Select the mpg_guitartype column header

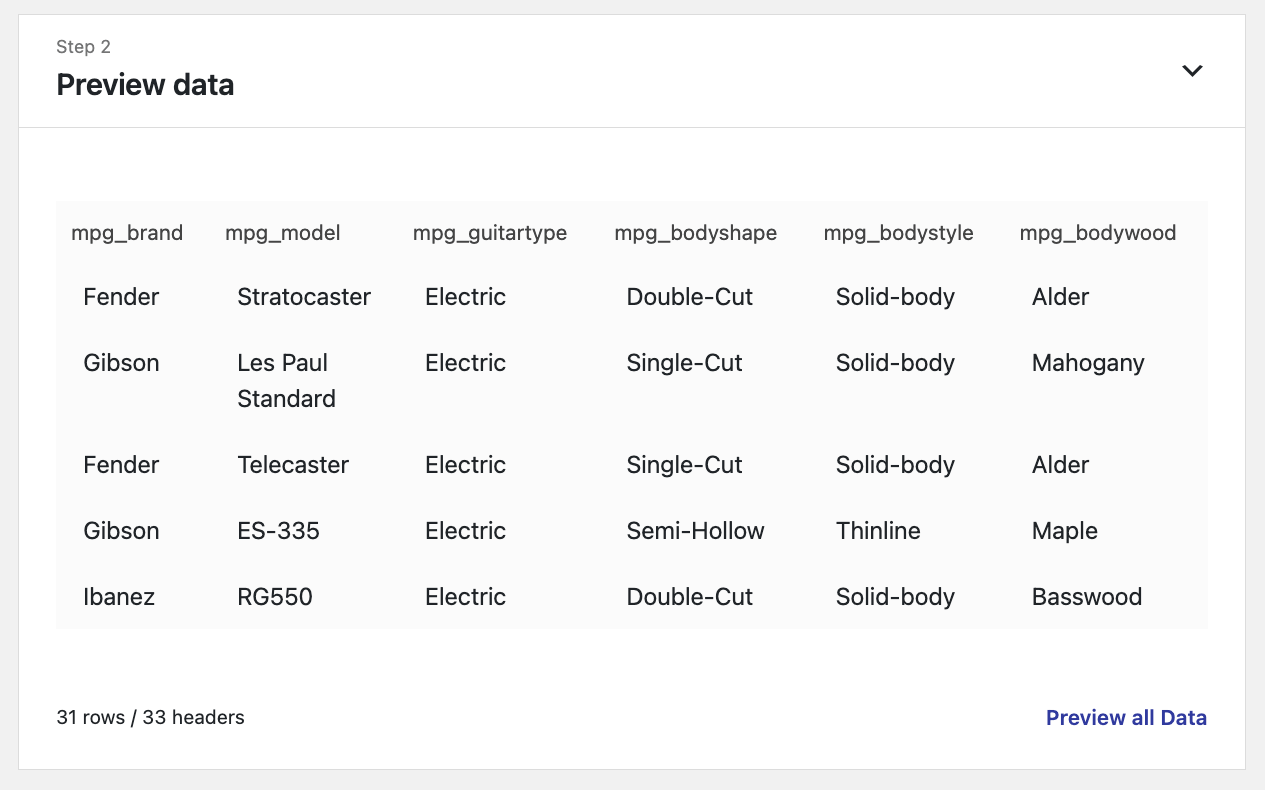click(490, 233)
